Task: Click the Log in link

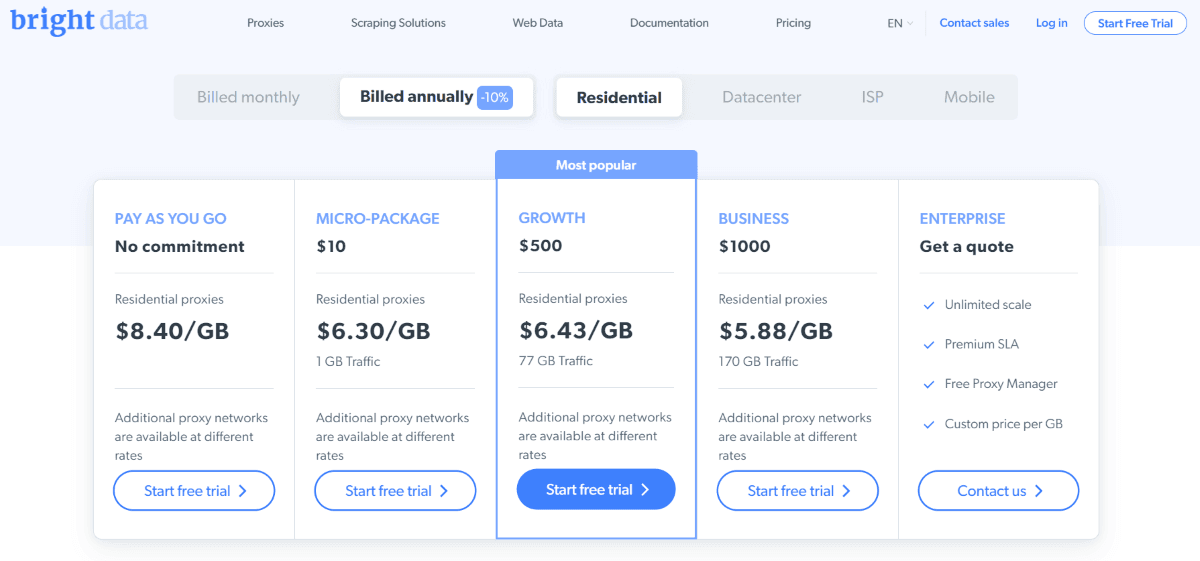Action: click(x=1051, y=23)
